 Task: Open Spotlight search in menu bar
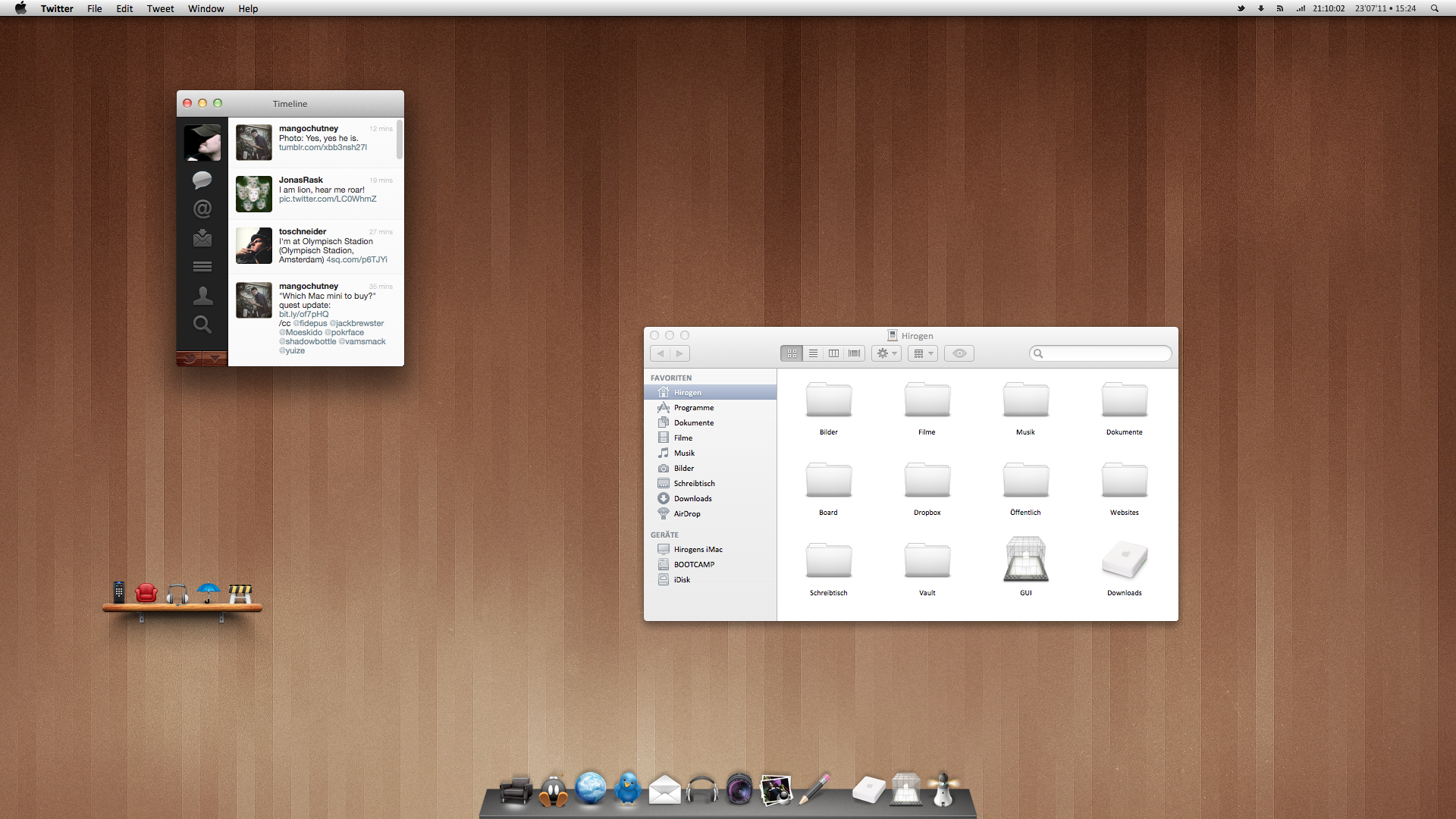coord(1434,8)
